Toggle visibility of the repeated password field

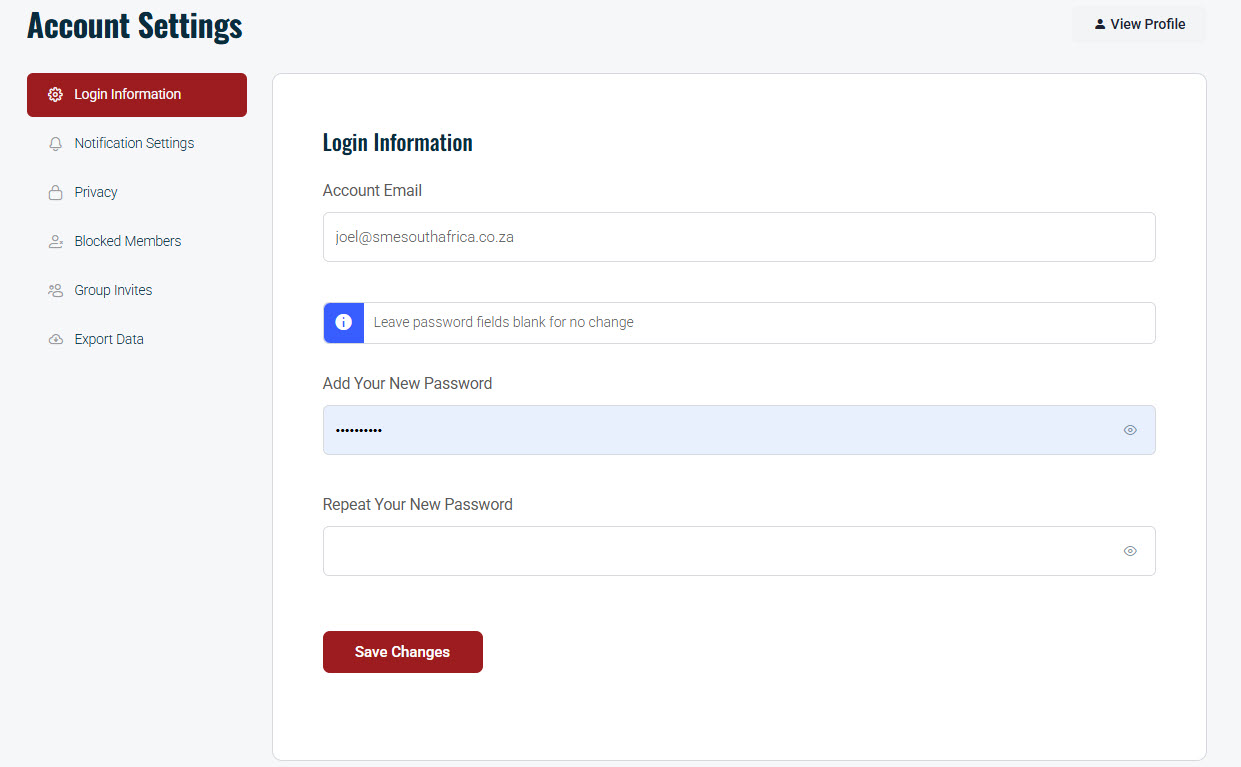1130,551
